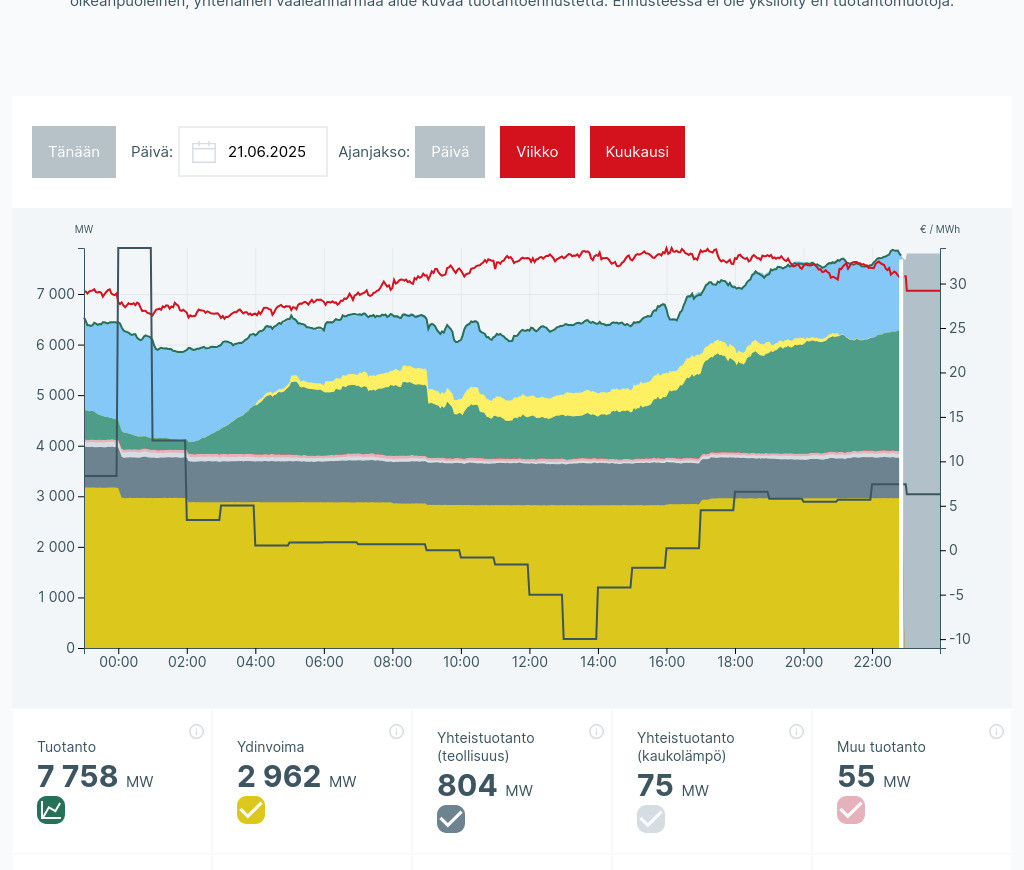1024x870 pixels.
Task: Uncheck Muu tuotanto pink checkbox
Action: (x=851, y=810)
